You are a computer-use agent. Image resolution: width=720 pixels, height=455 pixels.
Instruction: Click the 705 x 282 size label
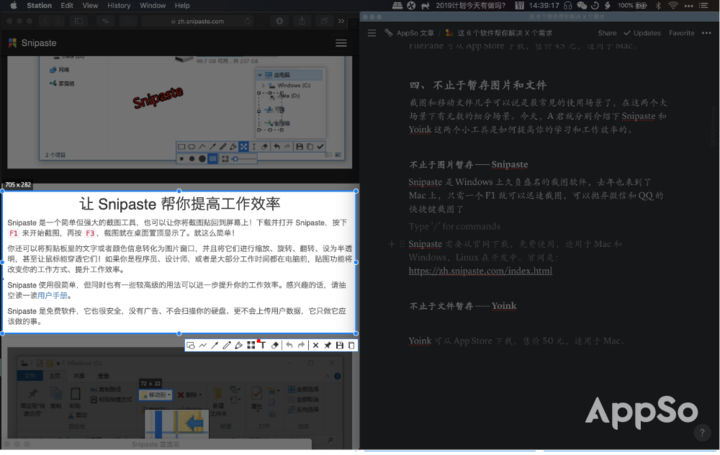(x=18, y=185)
